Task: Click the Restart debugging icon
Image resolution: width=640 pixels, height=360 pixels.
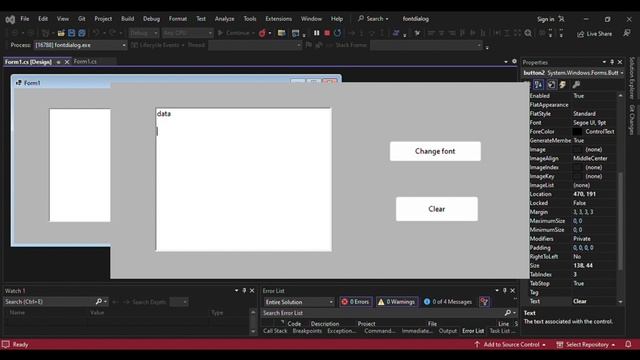Action: pos(338,33)
